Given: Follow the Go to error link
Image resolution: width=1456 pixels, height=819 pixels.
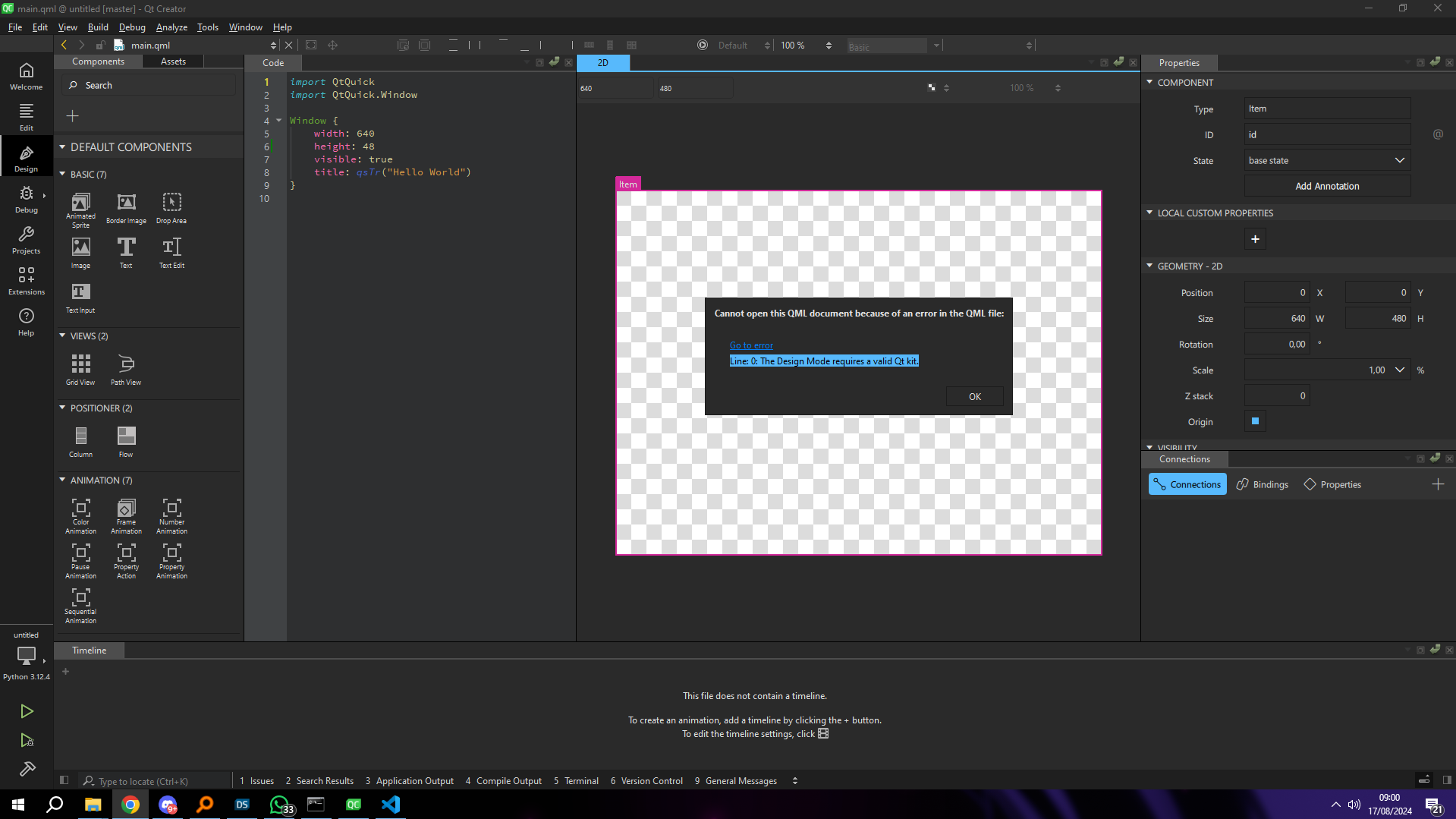Looking at the screenshot, I should tap(751, 345).
